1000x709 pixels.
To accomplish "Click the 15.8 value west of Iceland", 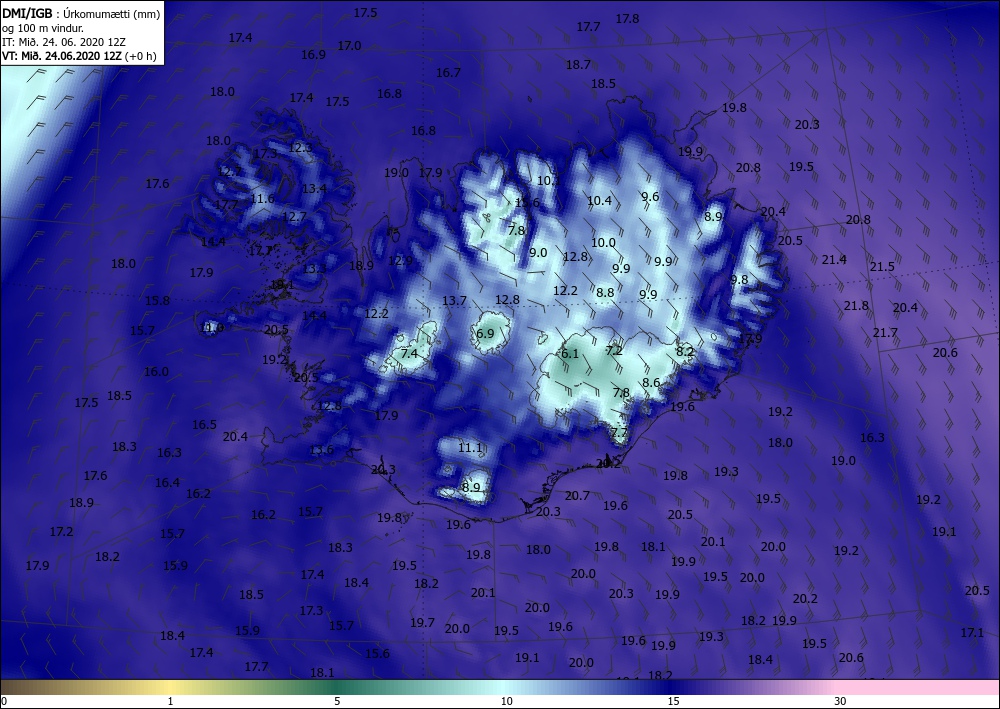I will pyautogui.click(x=158, y=300).
